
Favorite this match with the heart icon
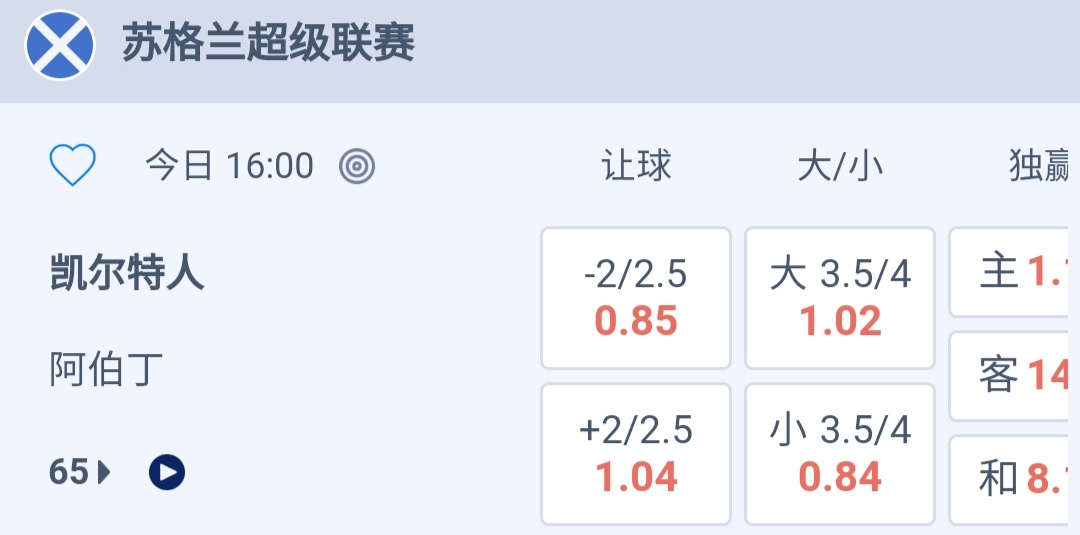73,165
